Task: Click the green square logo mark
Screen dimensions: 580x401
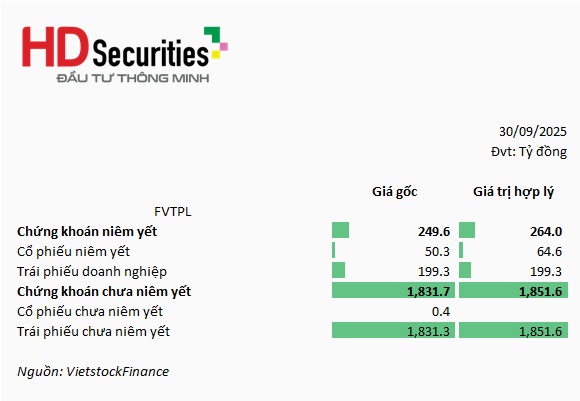Action: (213, 35)
